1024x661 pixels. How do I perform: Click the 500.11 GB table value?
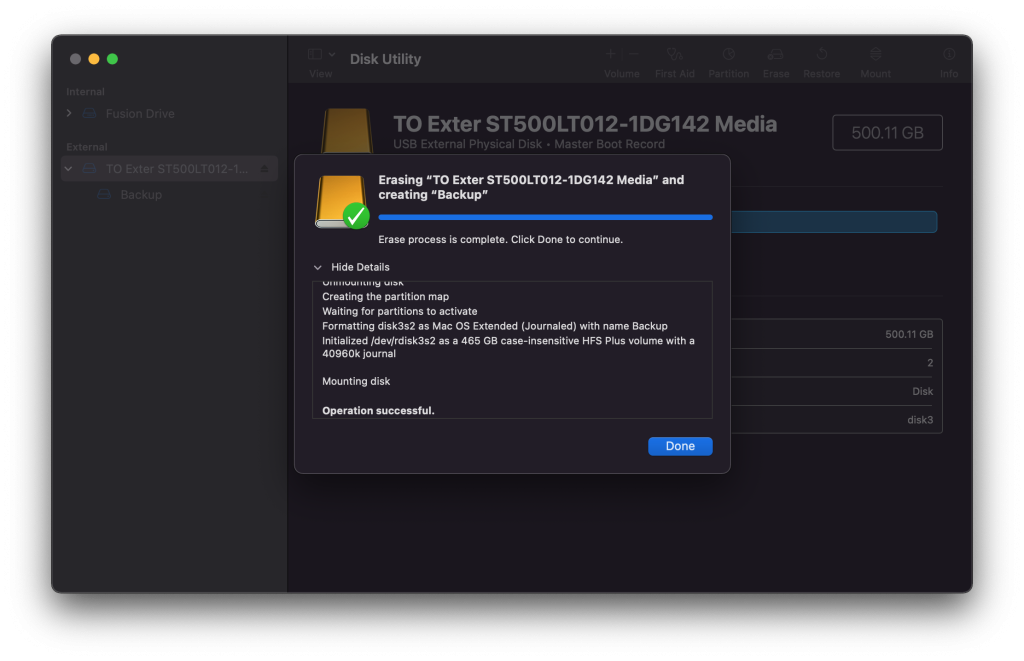[x=909, y=334]
